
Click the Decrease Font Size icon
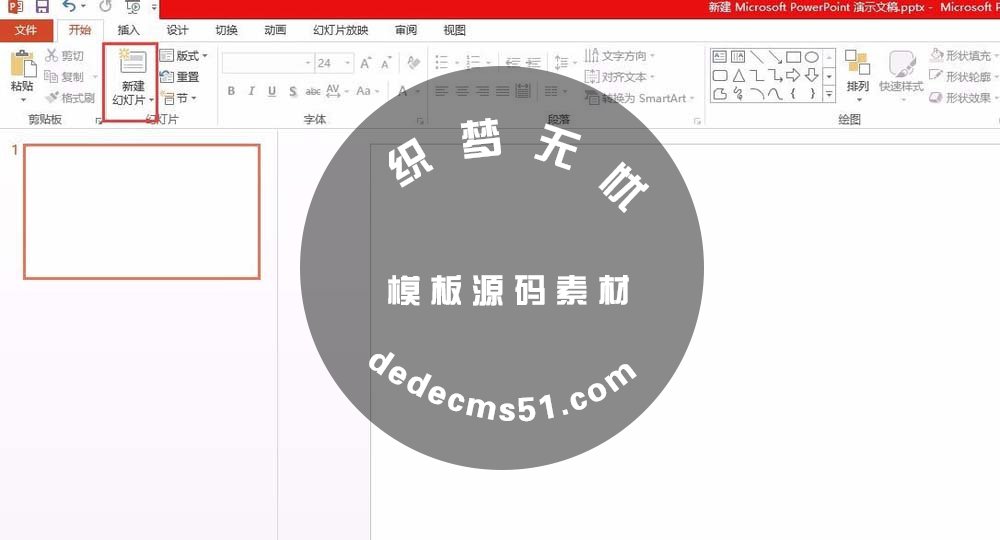tap(386, 63)
